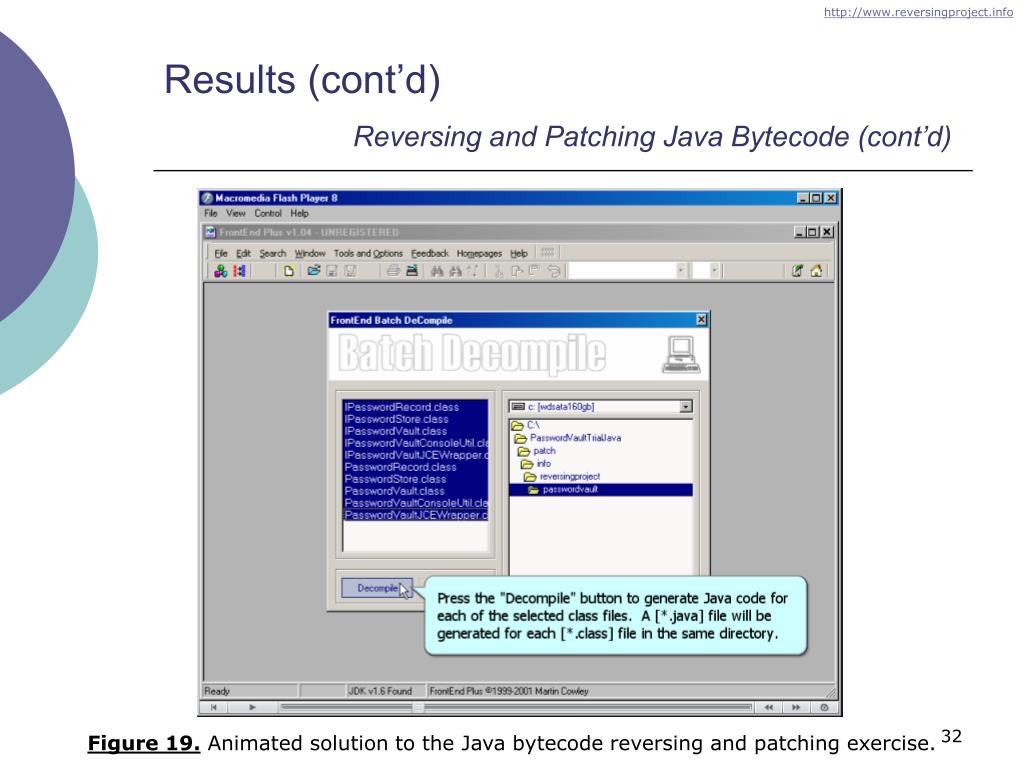Select PasswordVaultJCEWrapper.class in the file list
This screenshot has height=768, width=1024.
click(x=415, y=515)
